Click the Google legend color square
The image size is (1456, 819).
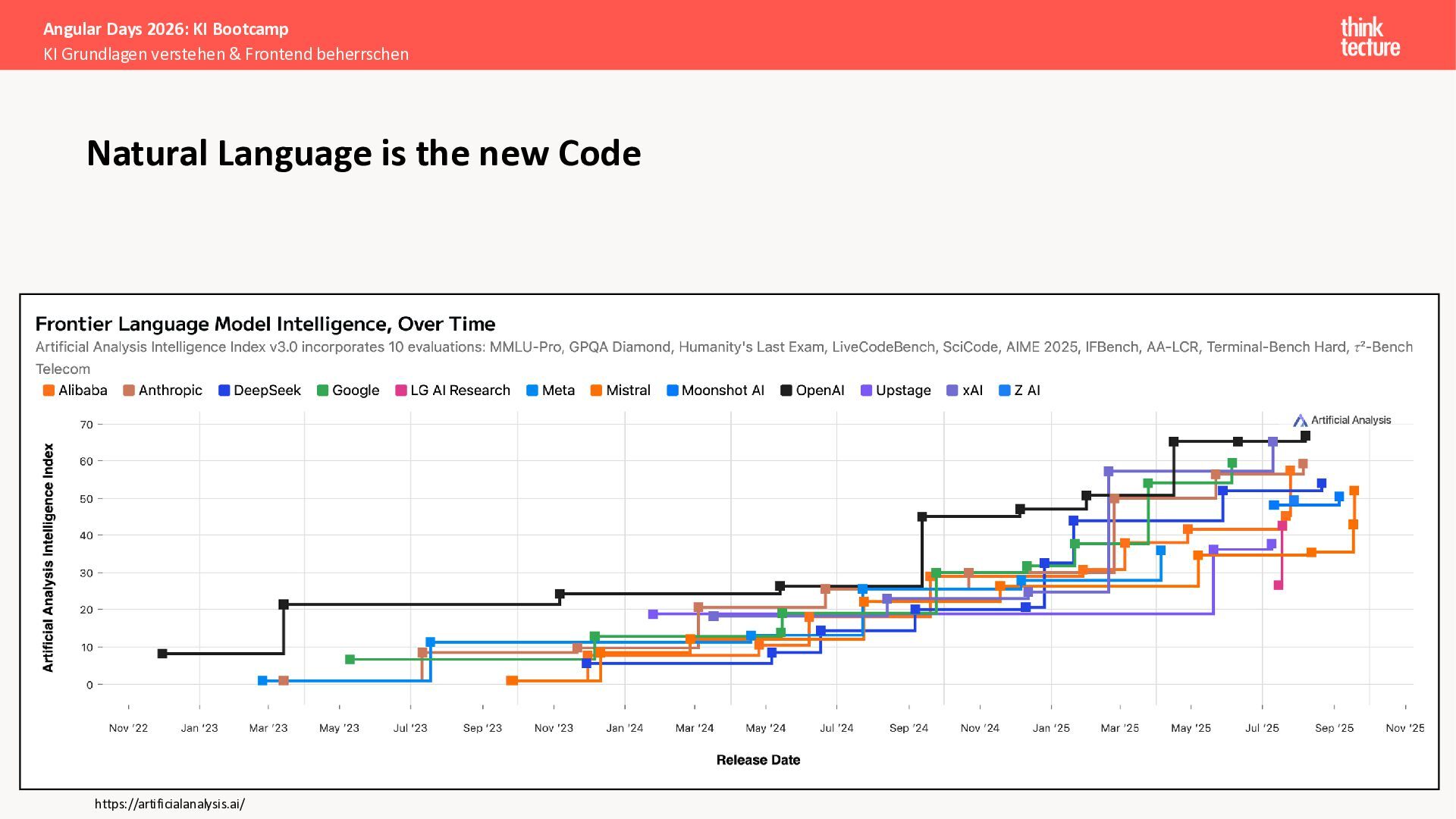point(322,391)
